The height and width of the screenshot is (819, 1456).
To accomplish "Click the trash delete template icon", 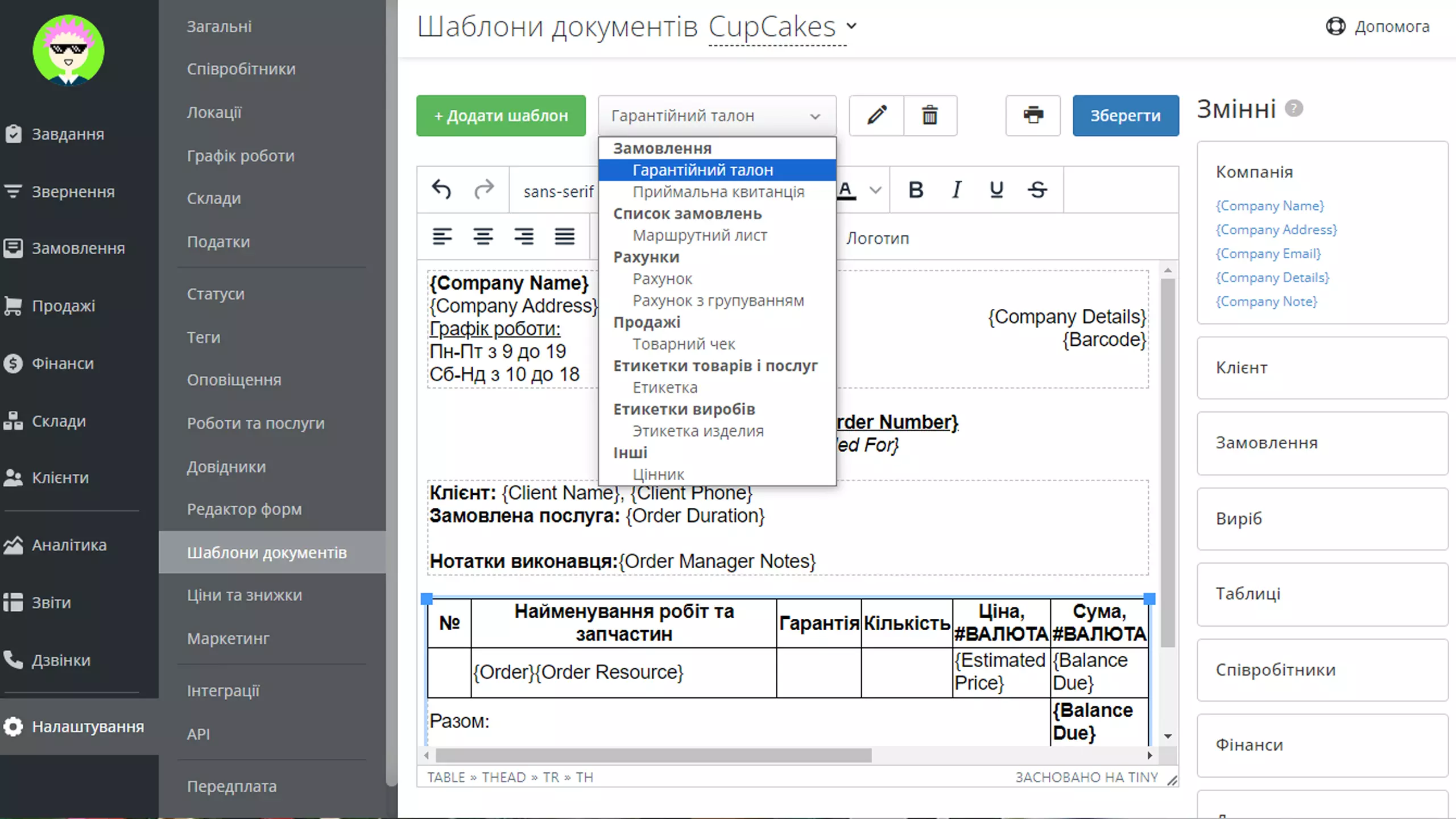I will pos(930,115).
